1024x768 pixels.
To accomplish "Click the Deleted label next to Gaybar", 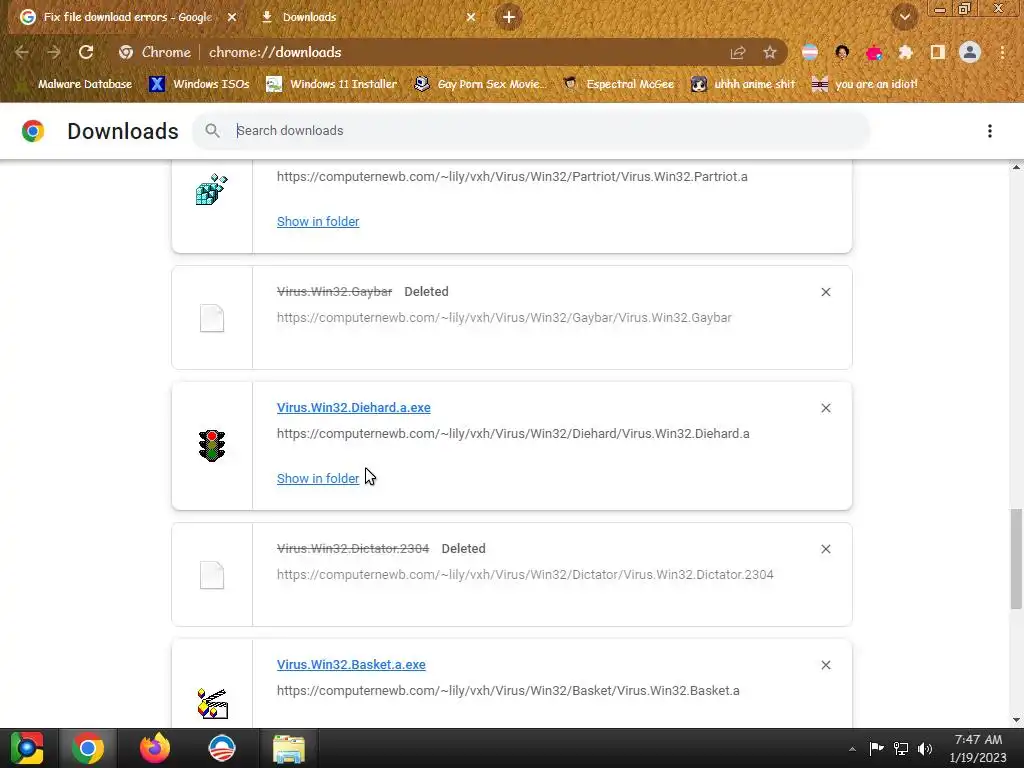I will click(x=426, y=292).
